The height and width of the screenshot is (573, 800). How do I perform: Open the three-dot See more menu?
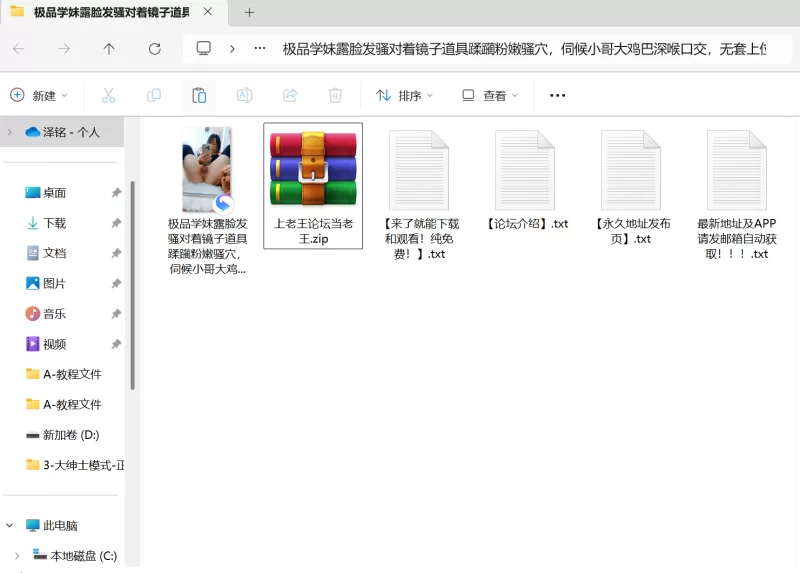(x=558, y=96)
